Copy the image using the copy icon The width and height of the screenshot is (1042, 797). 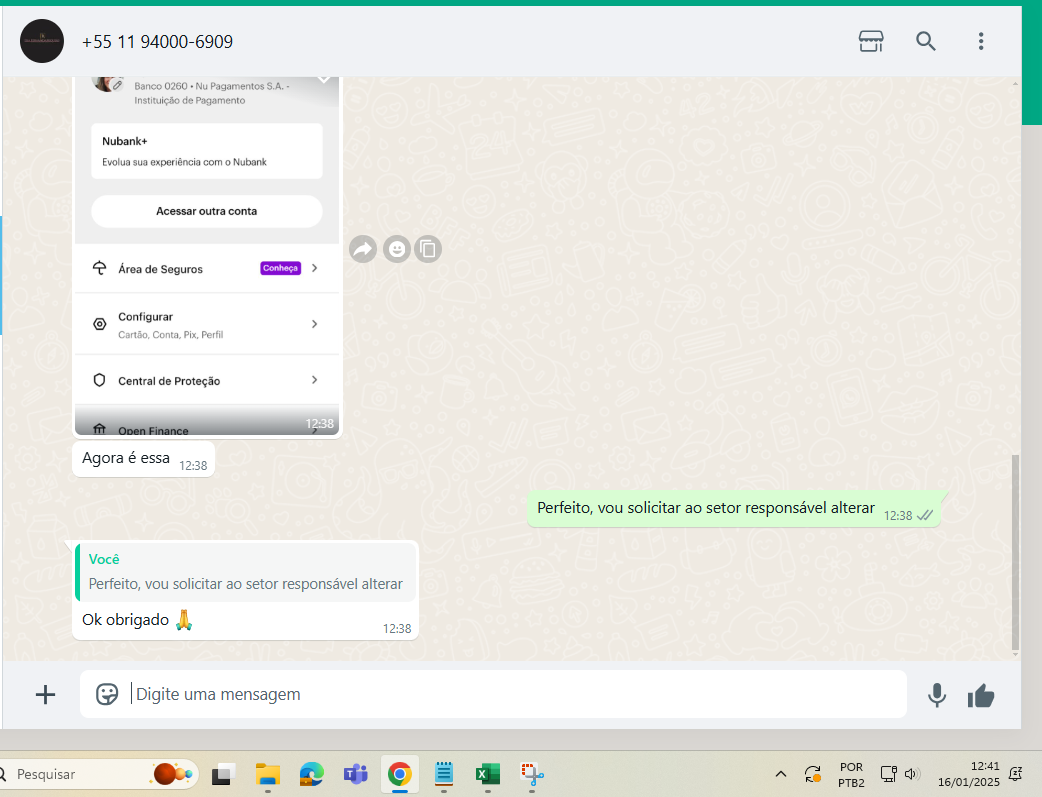coord(428,249)
